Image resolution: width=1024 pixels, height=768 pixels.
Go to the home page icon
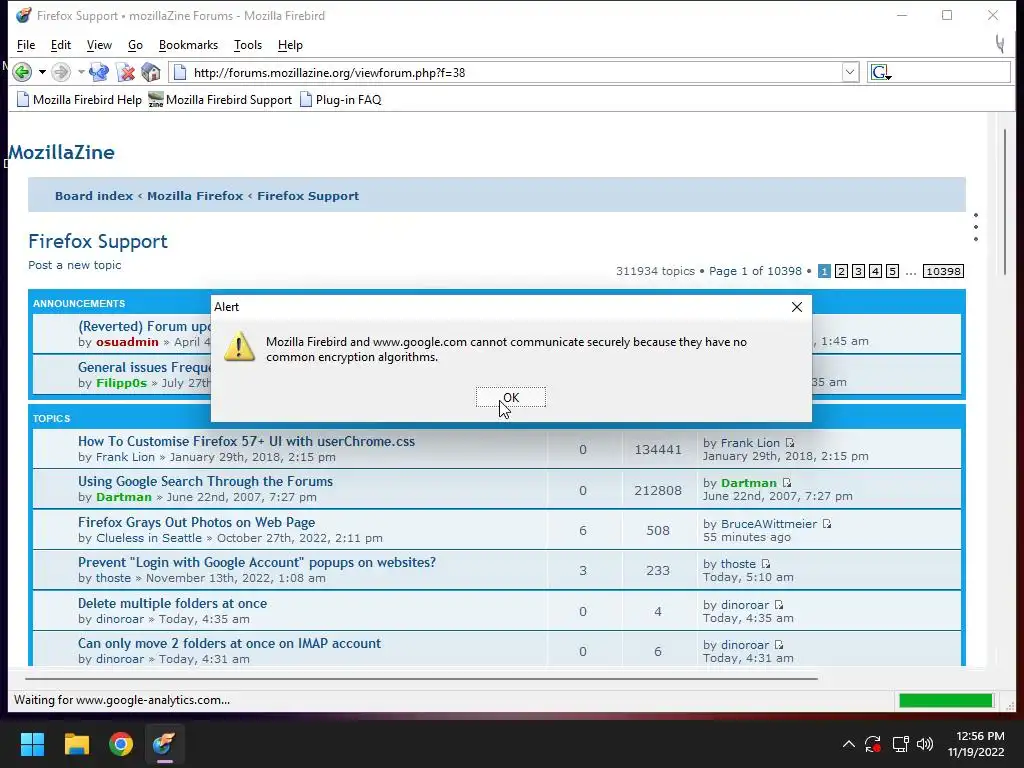pyautogui.click(x=151, y=72)
